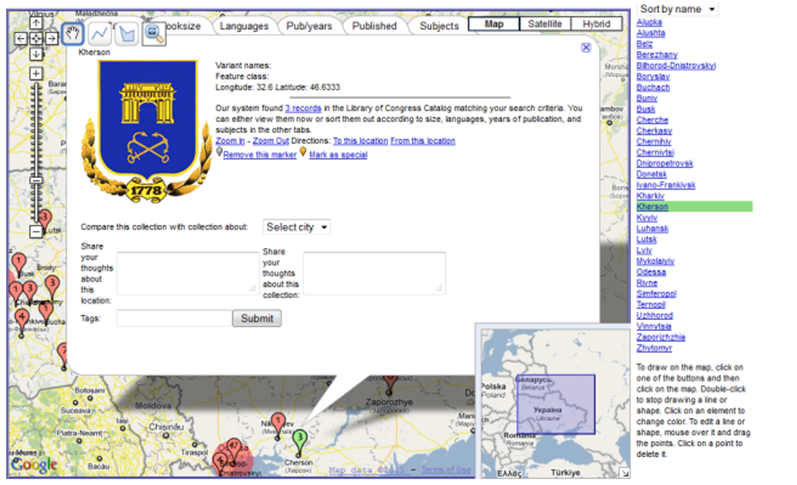Click Mark as special link
The image size is (797, 485).
(338, 155)
